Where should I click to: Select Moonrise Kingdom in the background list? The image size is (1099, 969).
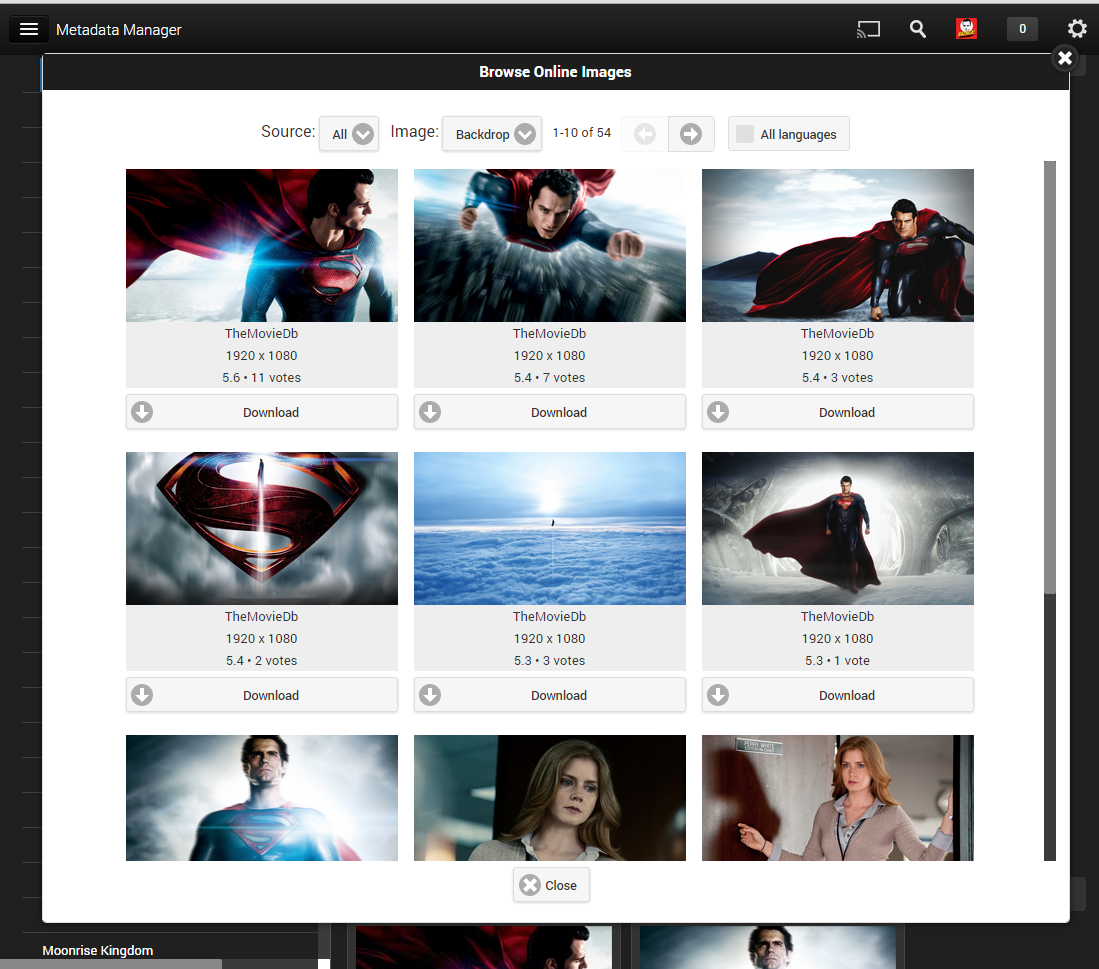[97, 950]
